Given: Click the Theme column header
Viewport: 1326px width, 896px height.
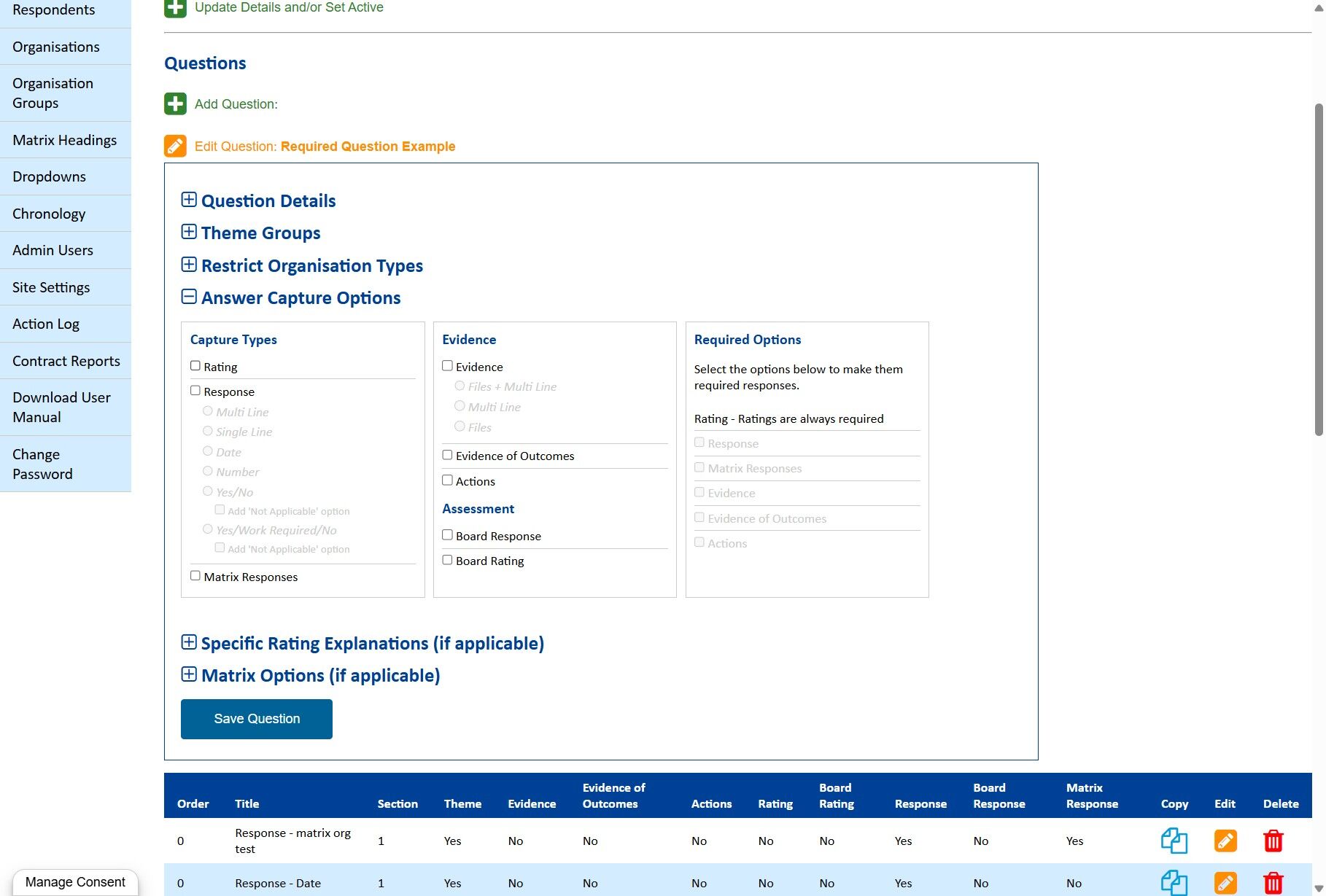Looking at the screenshot, I should tap(462, 803).
